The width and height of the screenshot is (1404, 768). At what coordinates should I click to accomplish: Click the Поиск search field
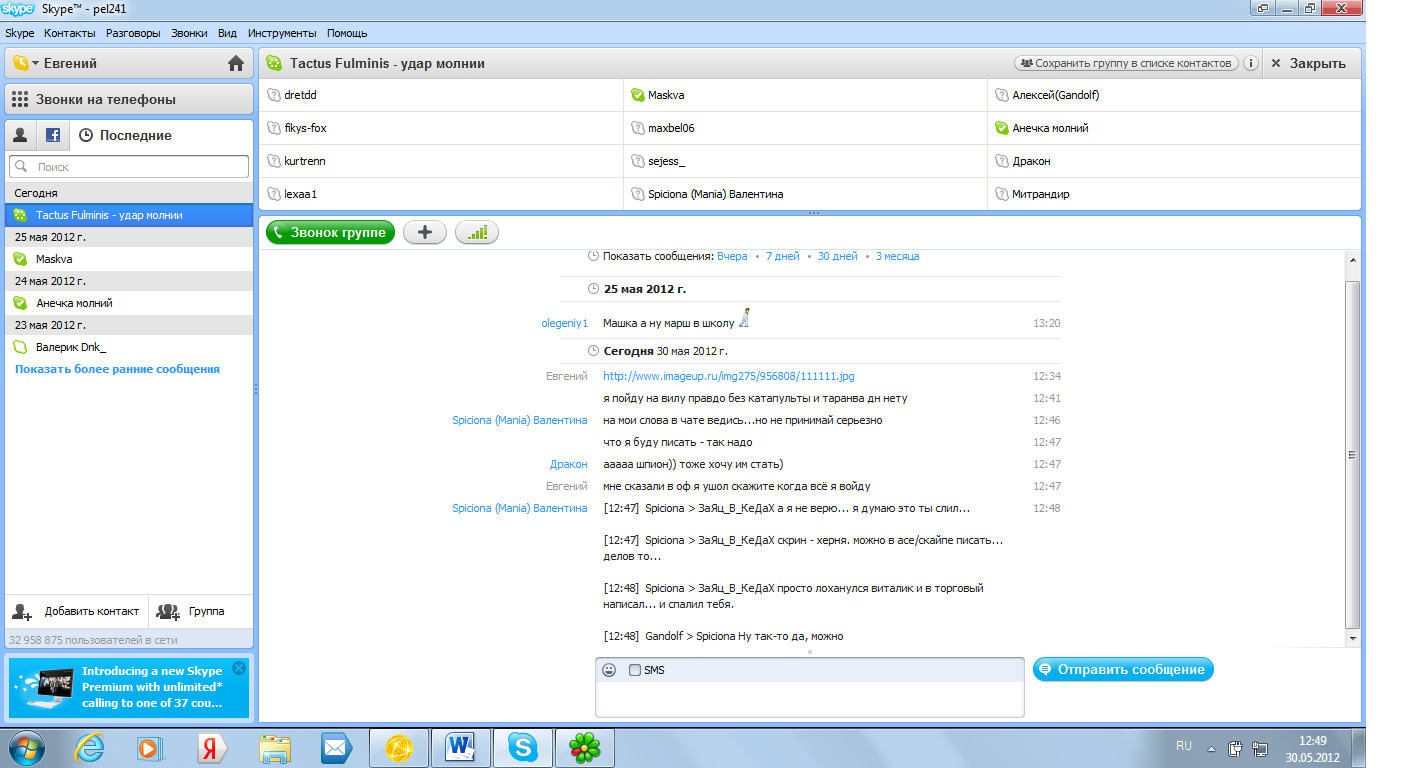coord(129,167)
